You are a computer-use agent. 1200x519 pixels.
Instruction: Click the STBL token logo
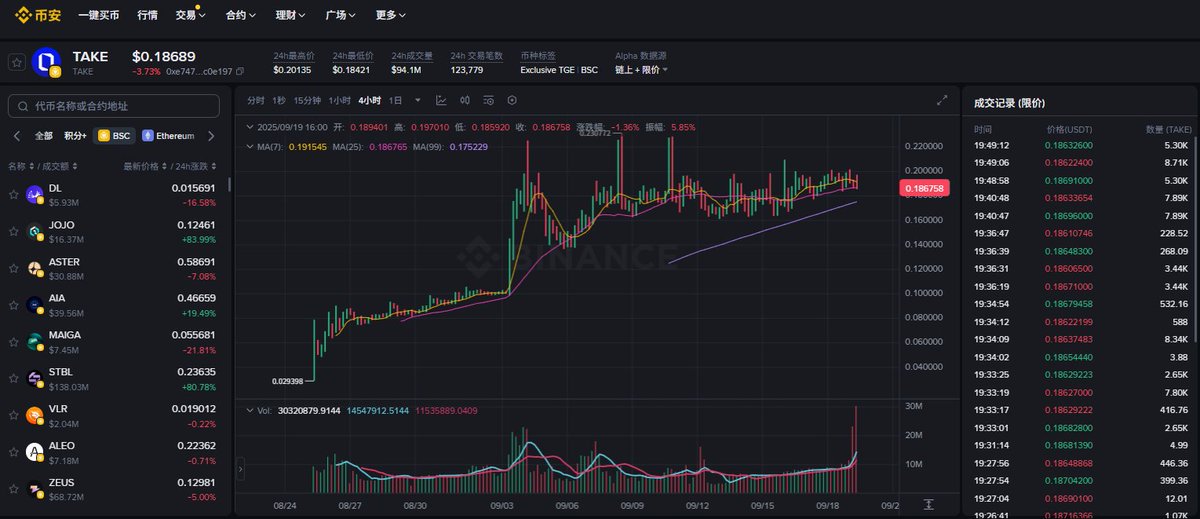click(x=34, y=378)
